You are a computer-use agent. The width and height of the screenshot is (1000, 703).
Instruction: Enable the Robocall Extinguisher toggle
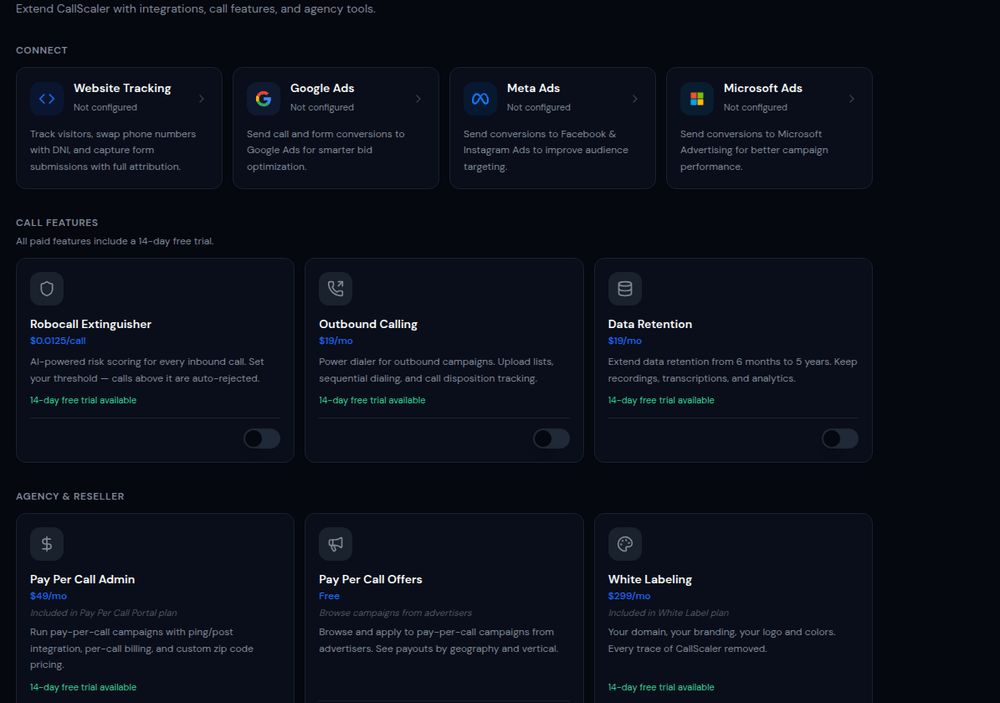pos(262,439)
